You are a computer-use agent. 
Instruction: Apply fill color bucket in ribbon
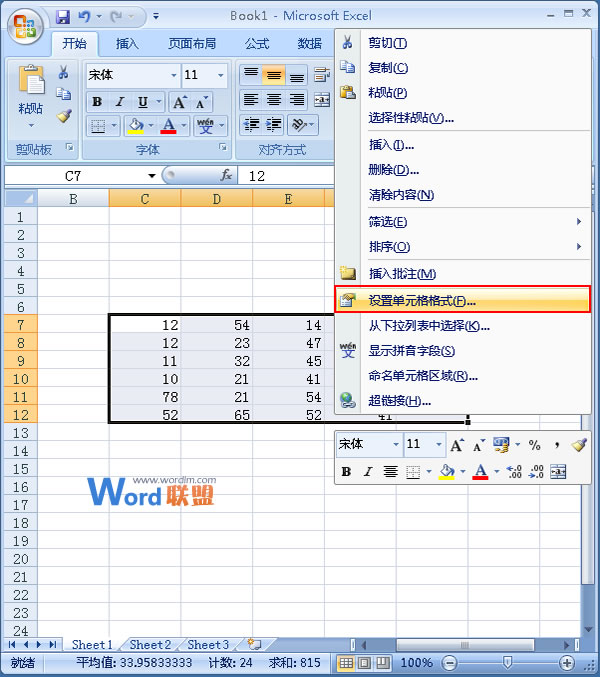[x=136, y=126]
